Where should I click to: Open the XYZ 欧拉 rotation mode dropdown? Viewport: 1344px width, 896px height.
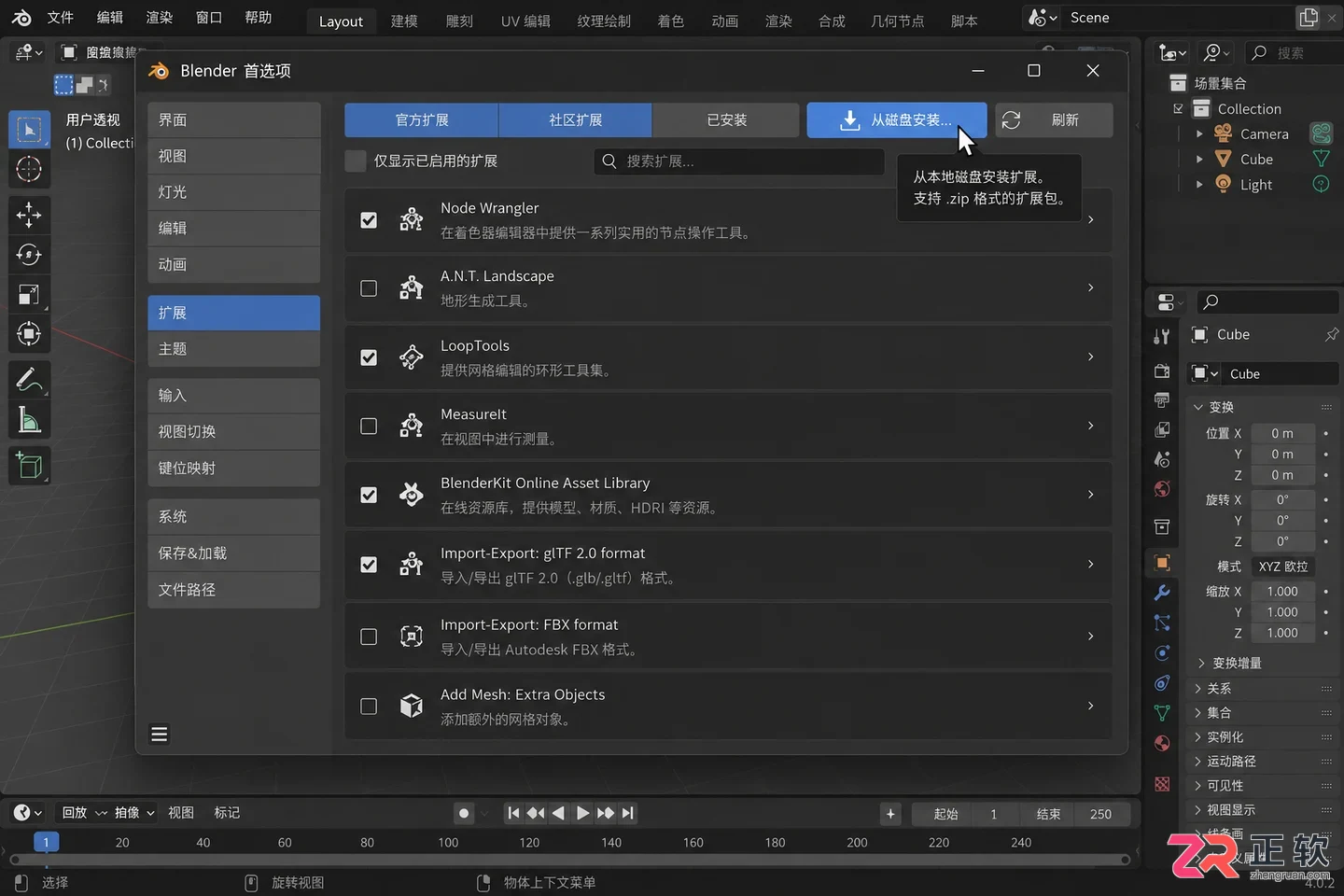[1283, 567]
